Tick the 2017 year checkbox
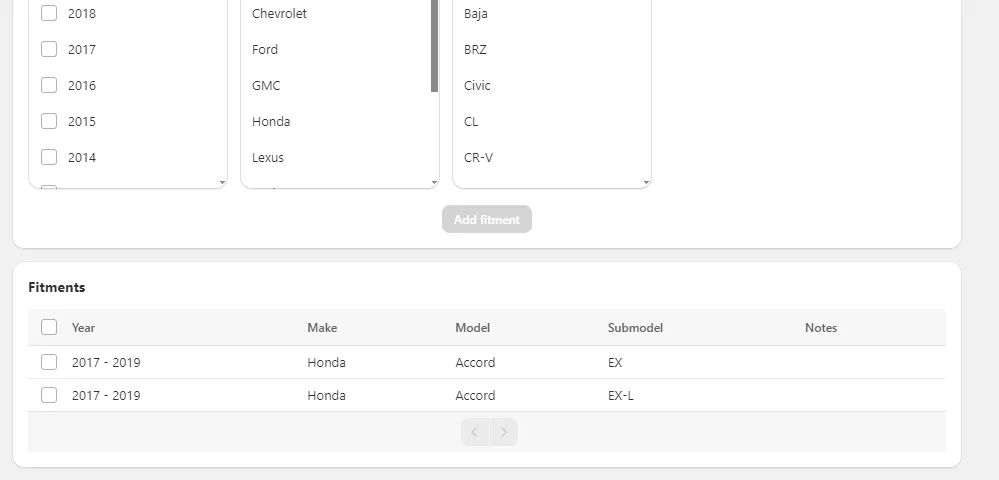Screen dimensions: 999x480 pos(49,49)
